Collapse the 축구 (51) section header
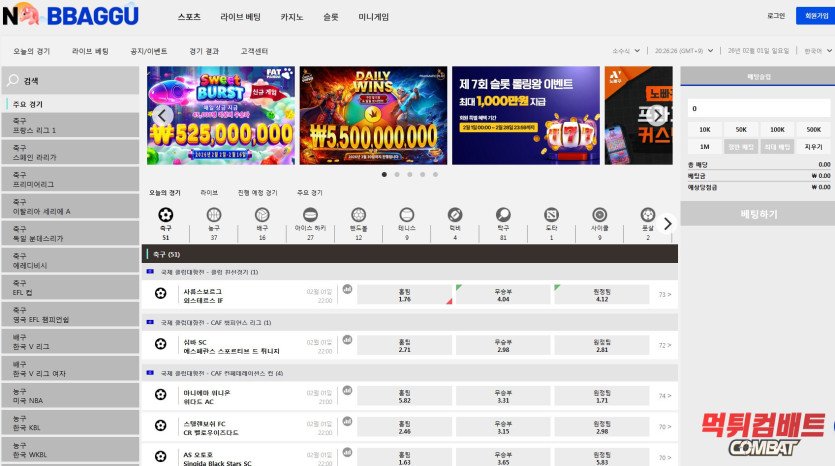835x466 pixels. pos(410,254)
